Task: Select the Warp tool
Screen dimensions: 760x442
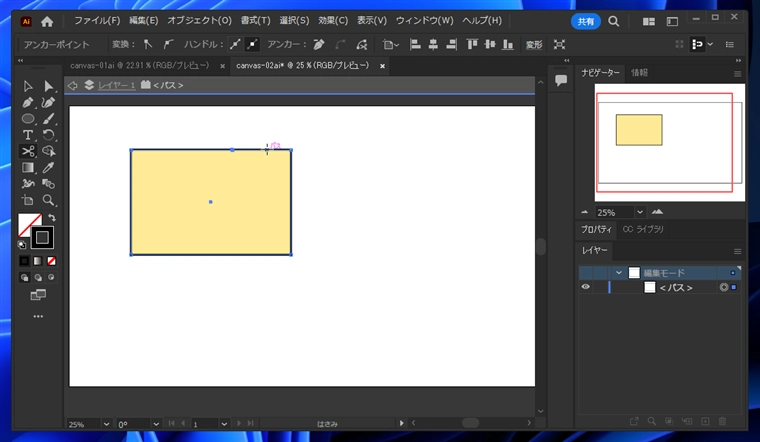Action: pyautogui.click(x=28, y=184)
